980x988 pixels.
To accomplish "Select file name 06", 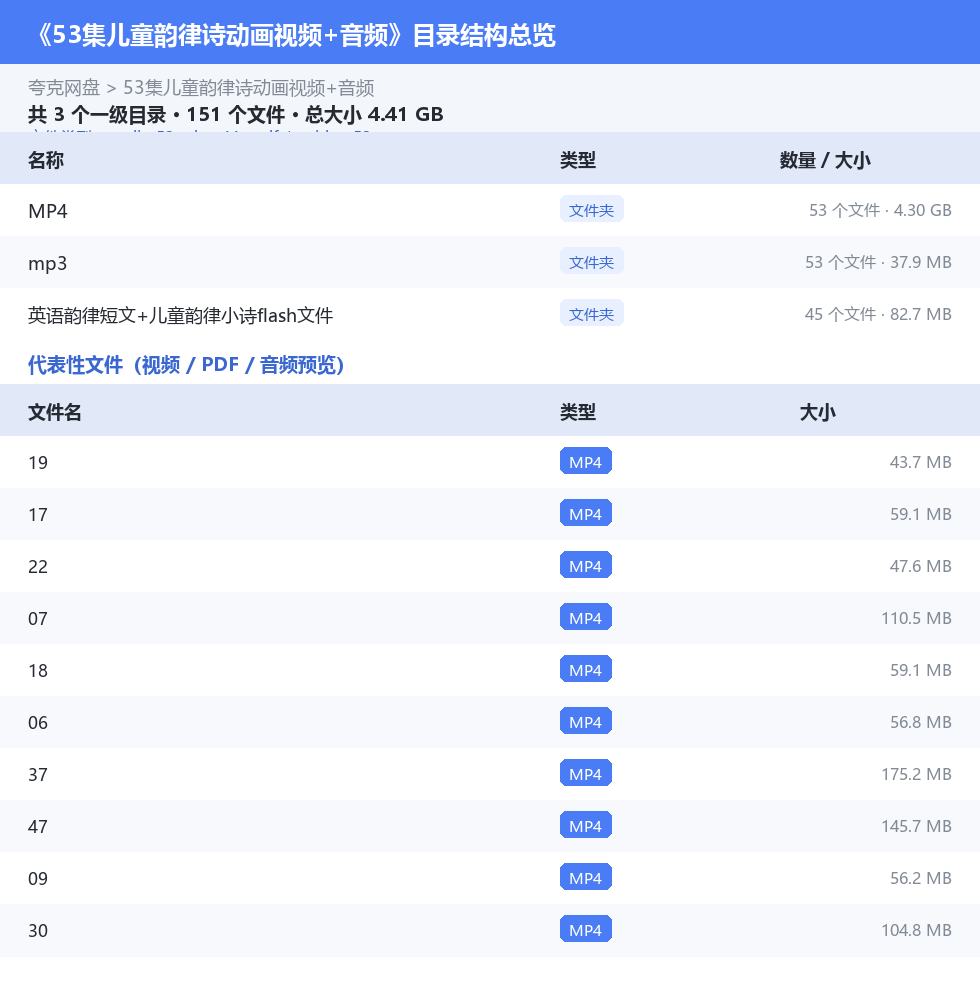I will tap(38, 723).
